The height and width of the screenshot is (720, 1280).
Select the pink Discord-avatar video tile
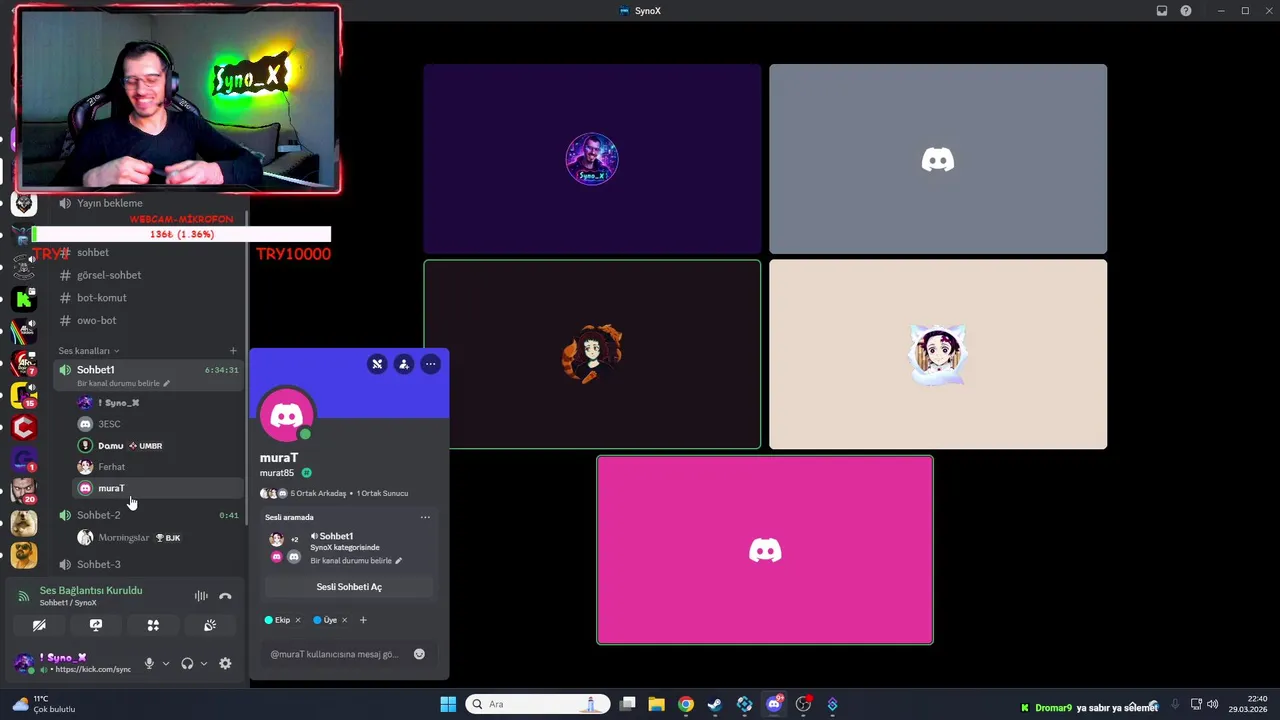(765, 550)
